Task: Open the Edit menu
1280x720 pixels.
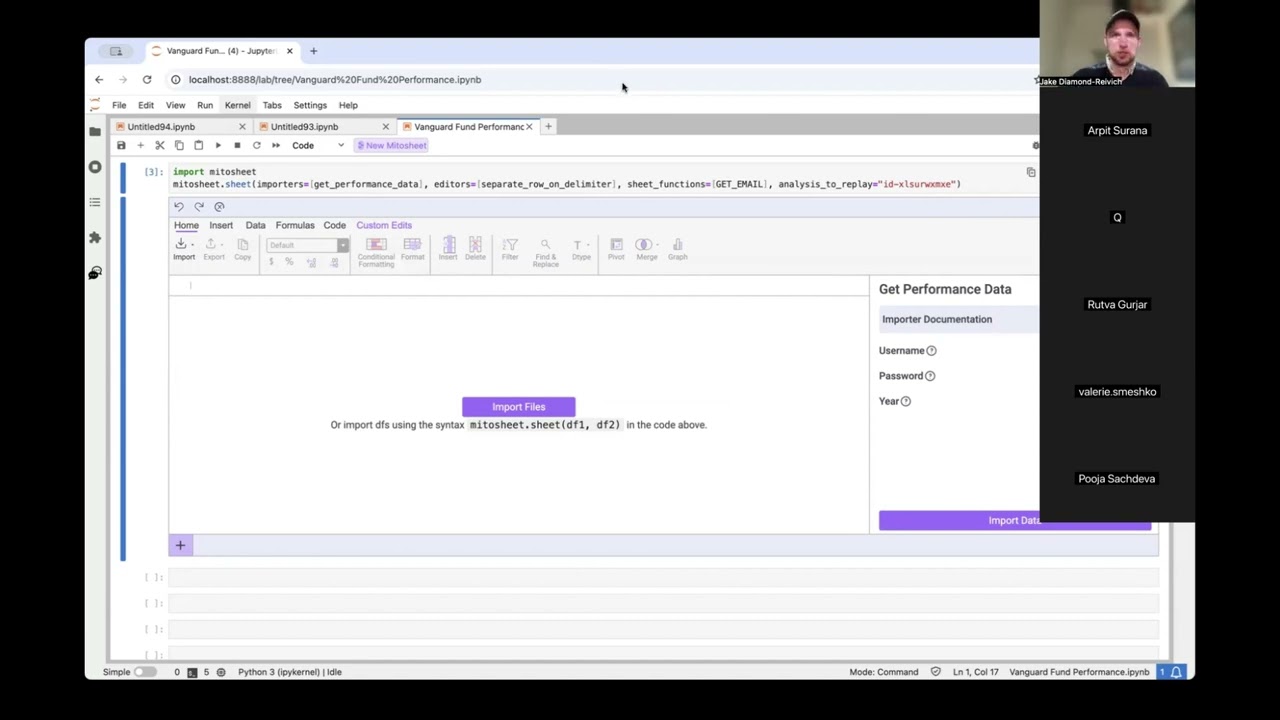Action: pos(146,105)
